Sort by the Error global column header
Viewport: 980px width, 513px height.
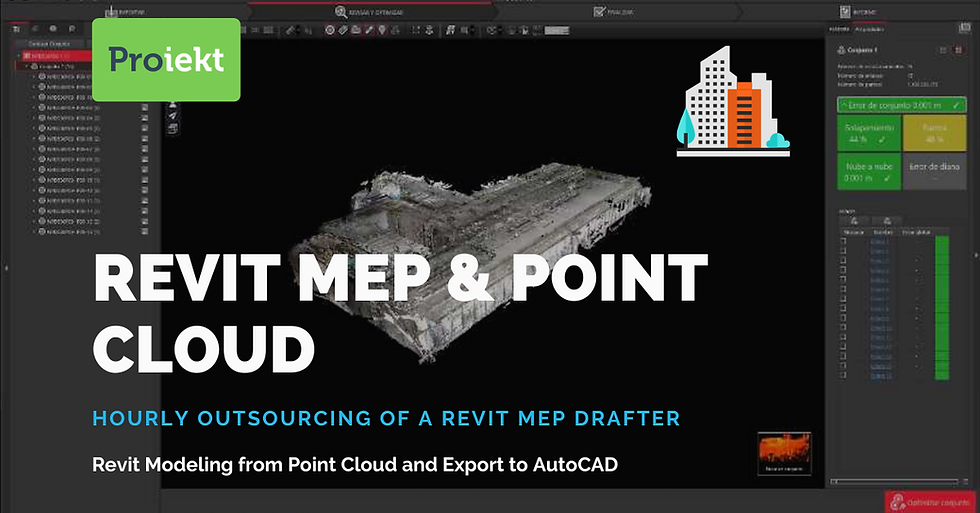[x=916, y=232]
